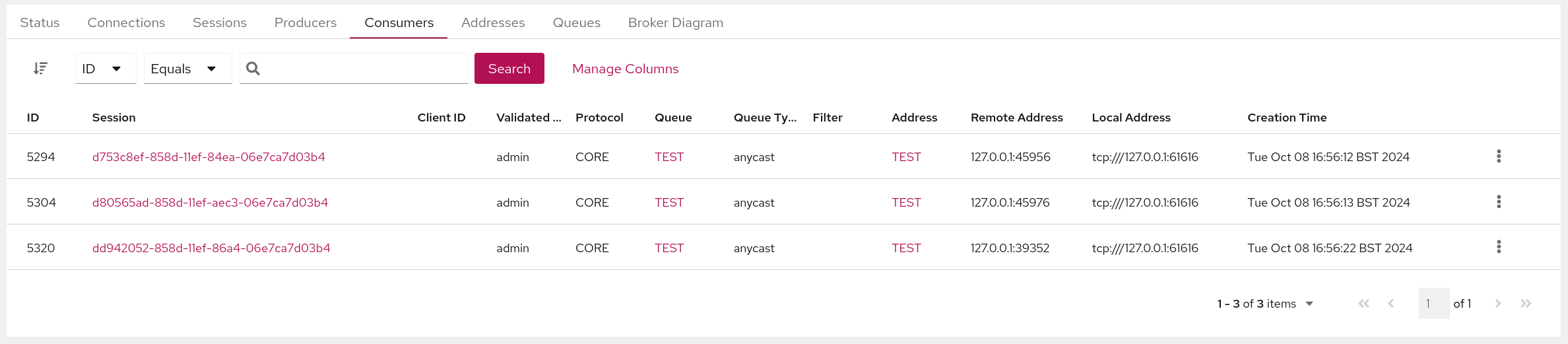Click the sort order icon
Viewport: 1568px width, 344px height.
(x=40, y=68)
